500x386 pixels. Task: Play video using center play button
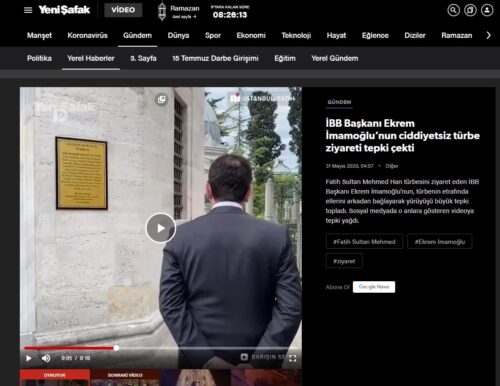coord(161,228)
